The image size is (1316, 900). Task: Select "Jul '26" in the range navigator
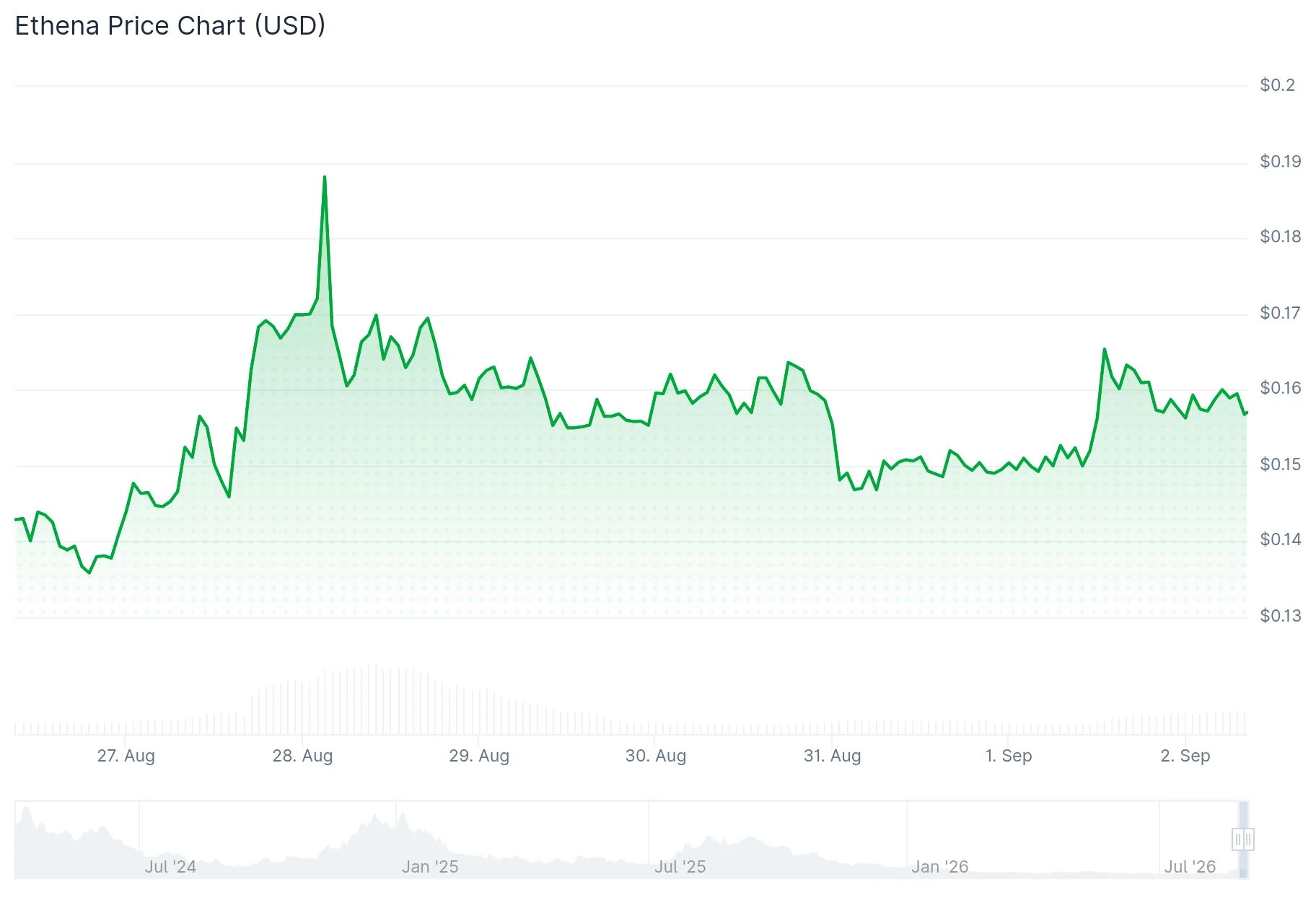point(1190,867)
